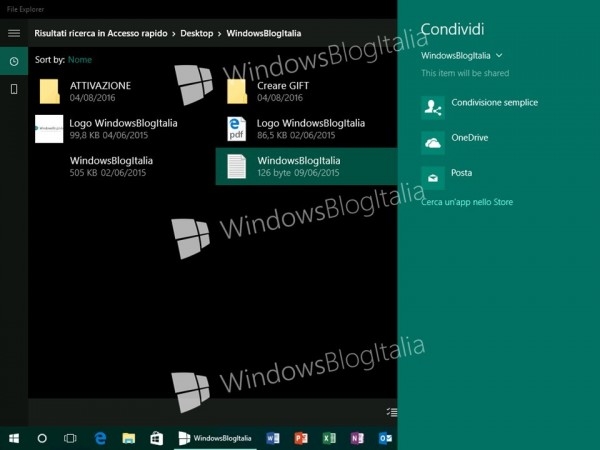
Task: Open the hamburger navigation menu
Action: pyautogui.click(x=14, y=33)
